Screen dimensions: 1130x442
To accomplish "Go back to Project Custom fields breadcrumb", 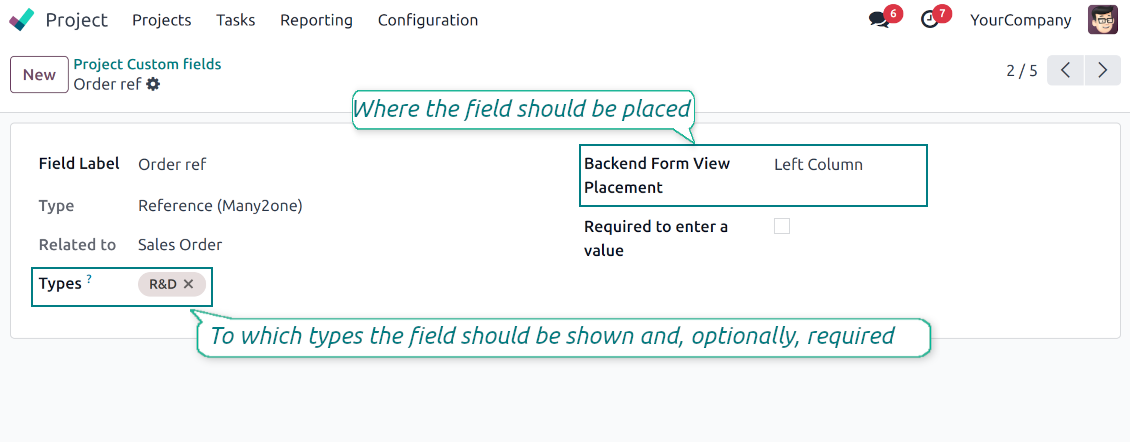I will point(147,64).
